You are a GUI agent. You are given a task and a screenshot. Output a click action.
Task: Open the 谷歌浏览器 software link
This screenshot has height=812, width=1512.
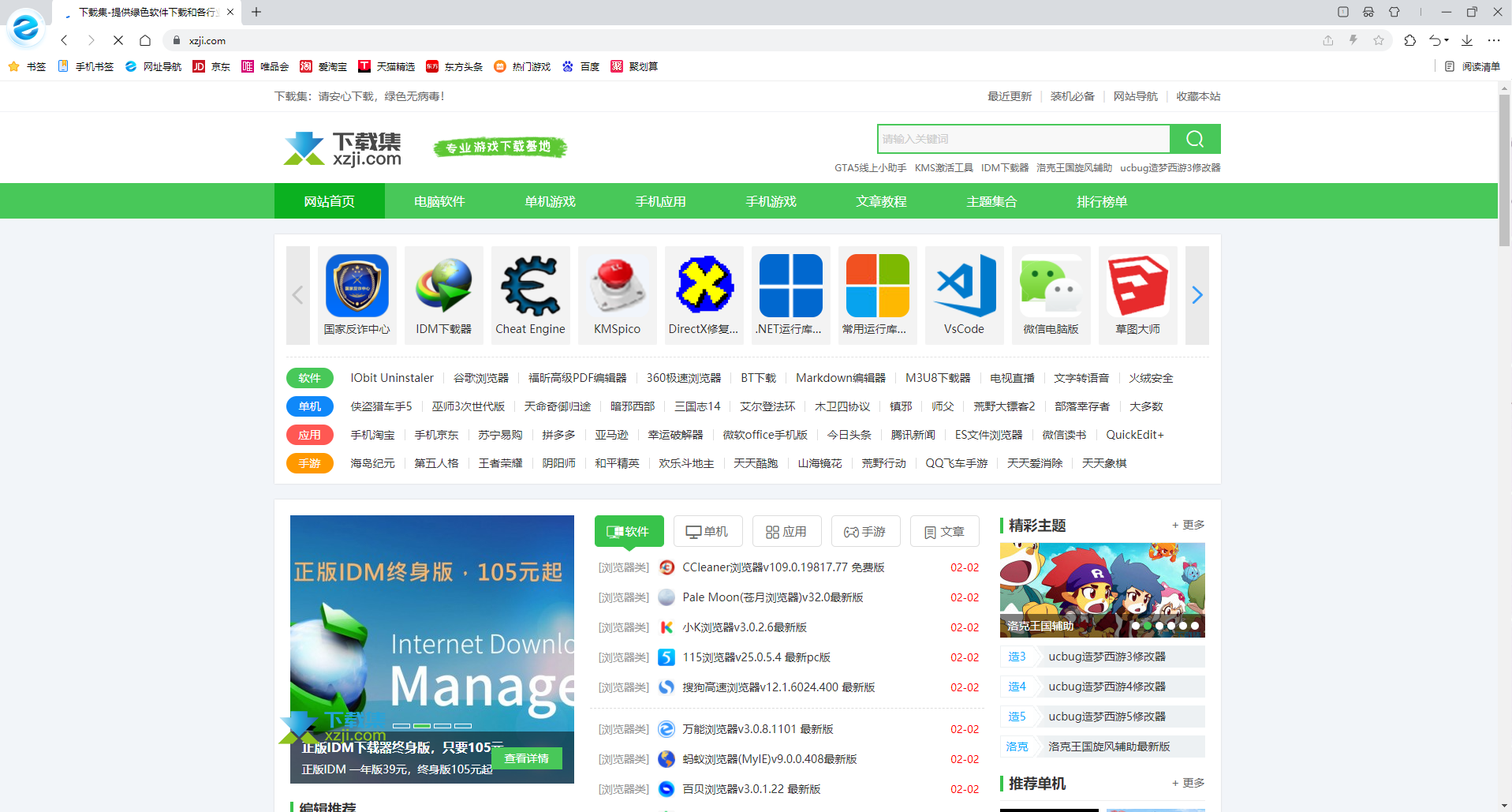point(481,378)
